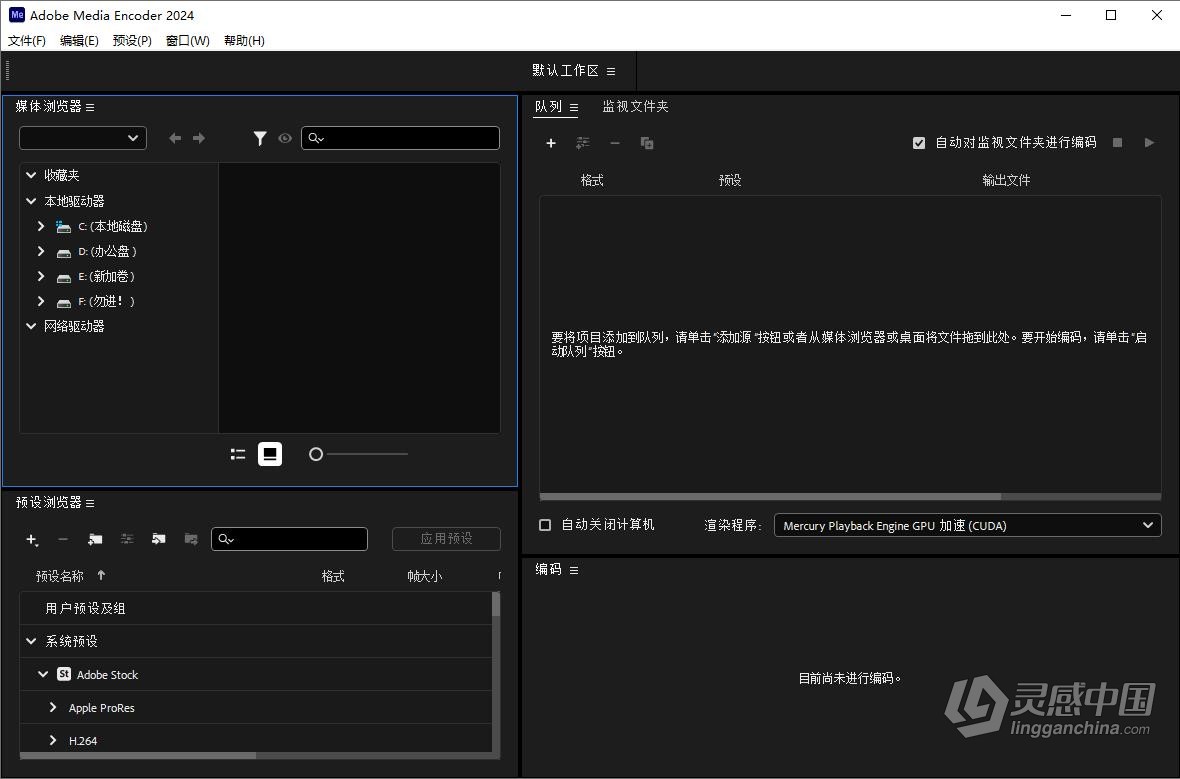Open the Media Browser file type filter
This screenshot has height=779, width=1180.
tap(260, 138)
